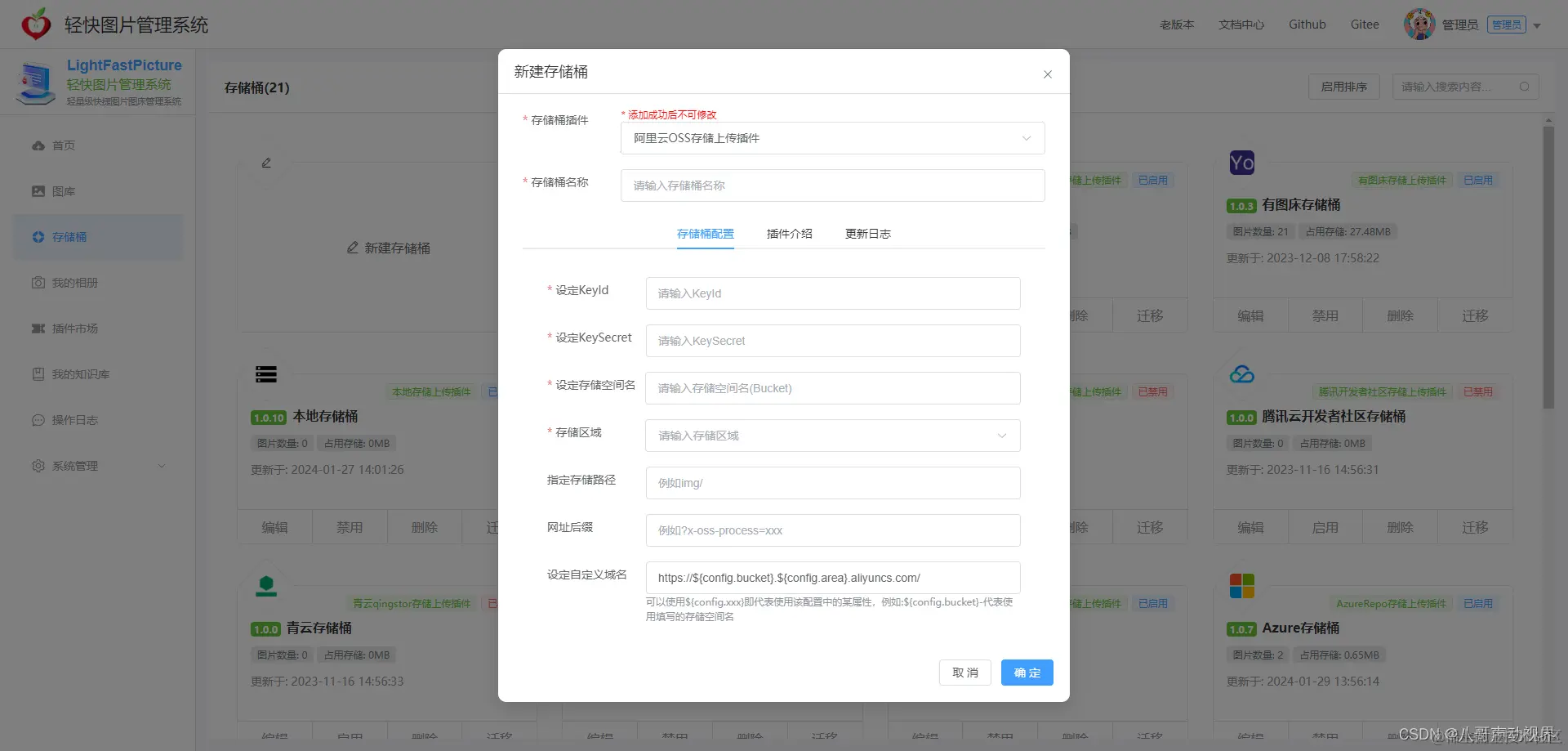Click the LightFastPicture sidebar logo image
The height and width of the screenshot is (751, 1568).
[35, 83]
